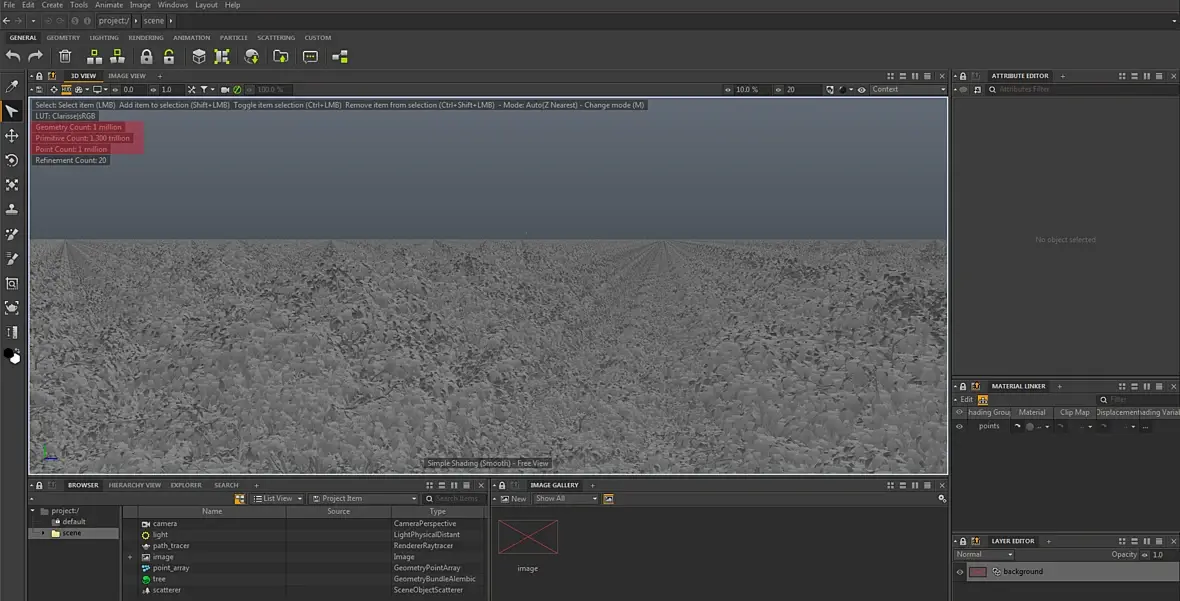
Task: Open the List View dropdown in Browser
Action: click(x=277, y=499)
